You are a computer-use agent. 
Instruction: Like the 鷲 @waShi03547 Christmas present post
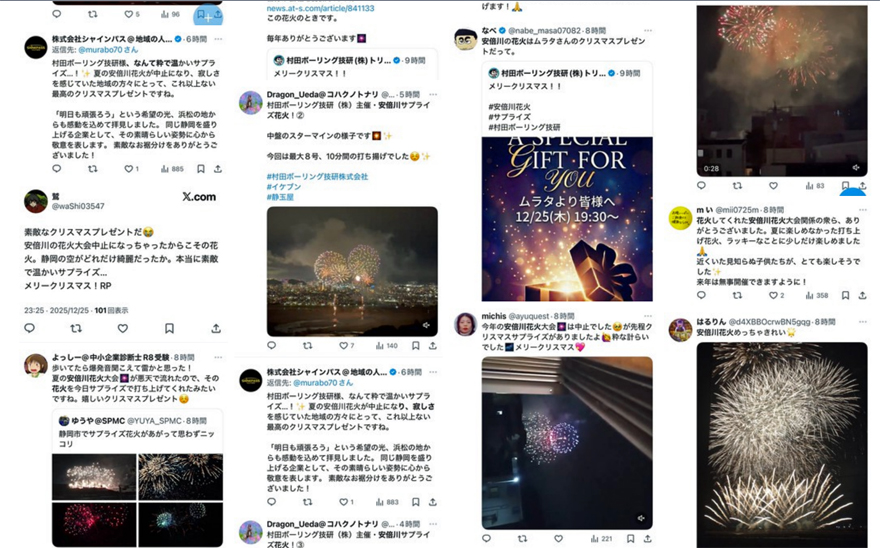click(x=123, y=328)
